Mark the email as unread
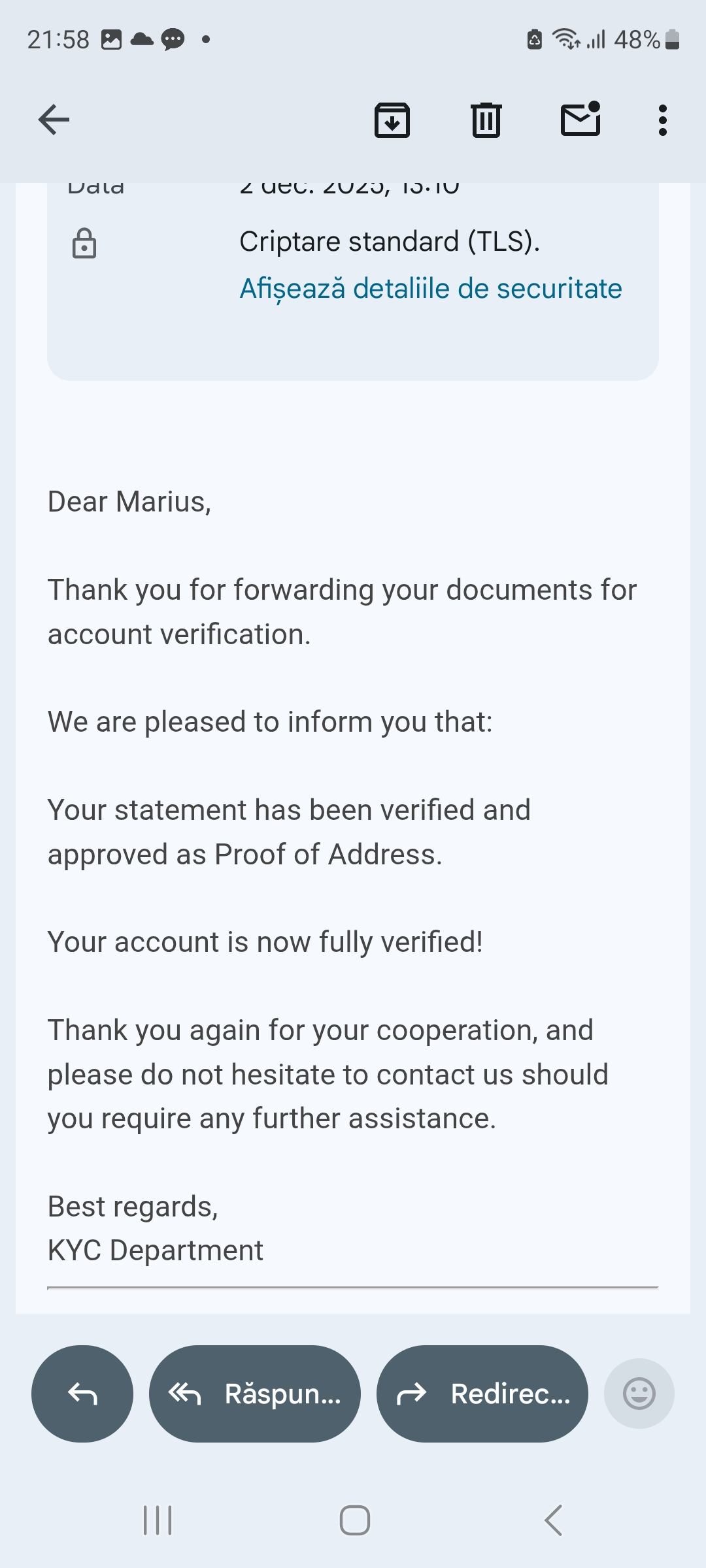This screenshot has height=1568, width=706. pos(580,120)
